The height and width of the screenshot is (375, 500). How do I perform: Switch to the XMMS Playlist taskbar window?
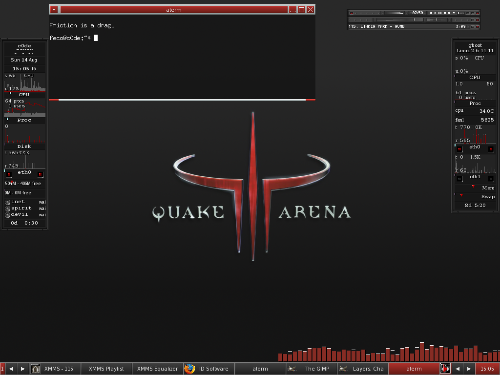pos(106,369)
